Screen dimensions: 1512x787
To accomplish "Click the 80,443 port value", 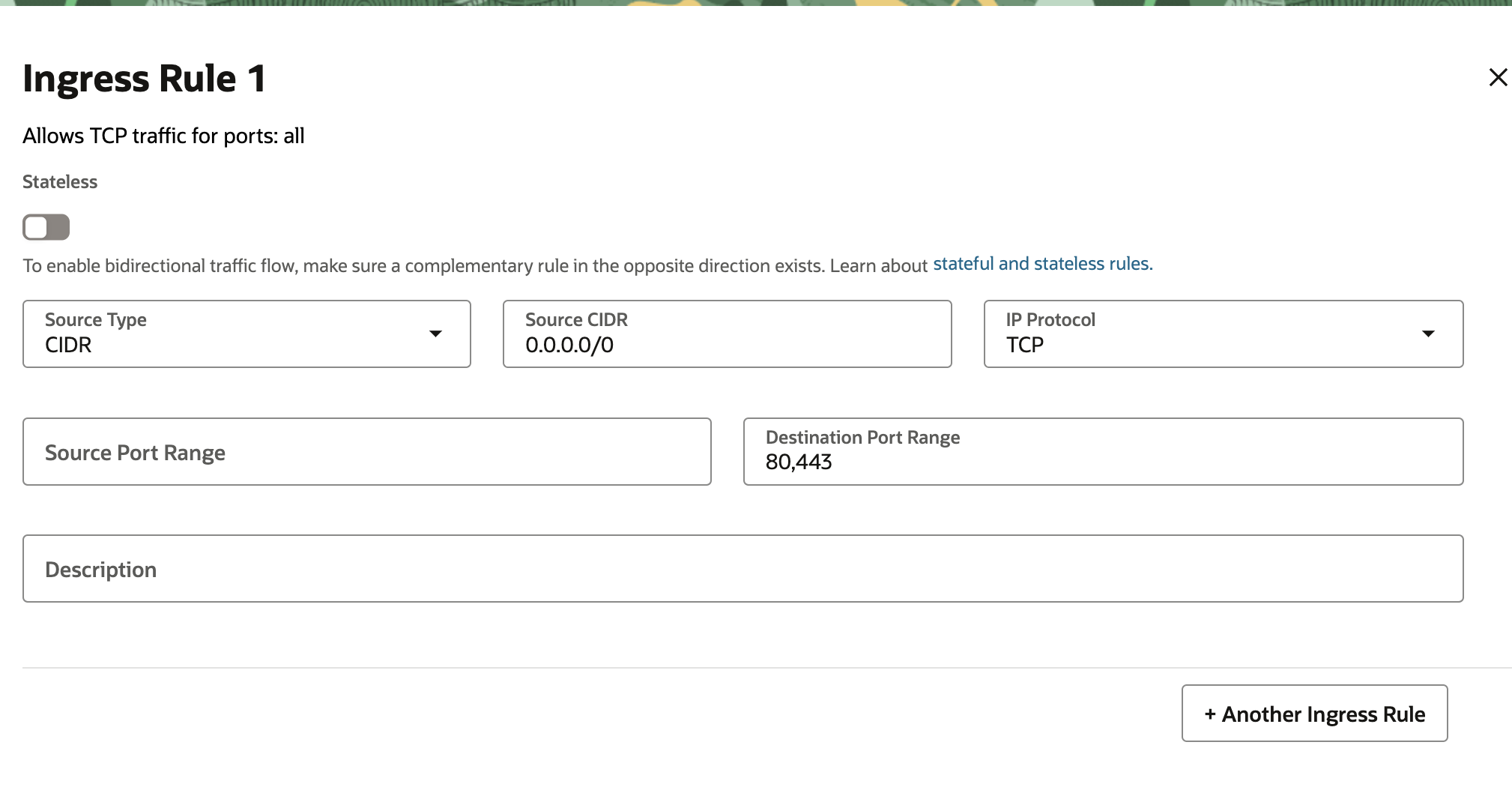I will [x=799, y=462].
